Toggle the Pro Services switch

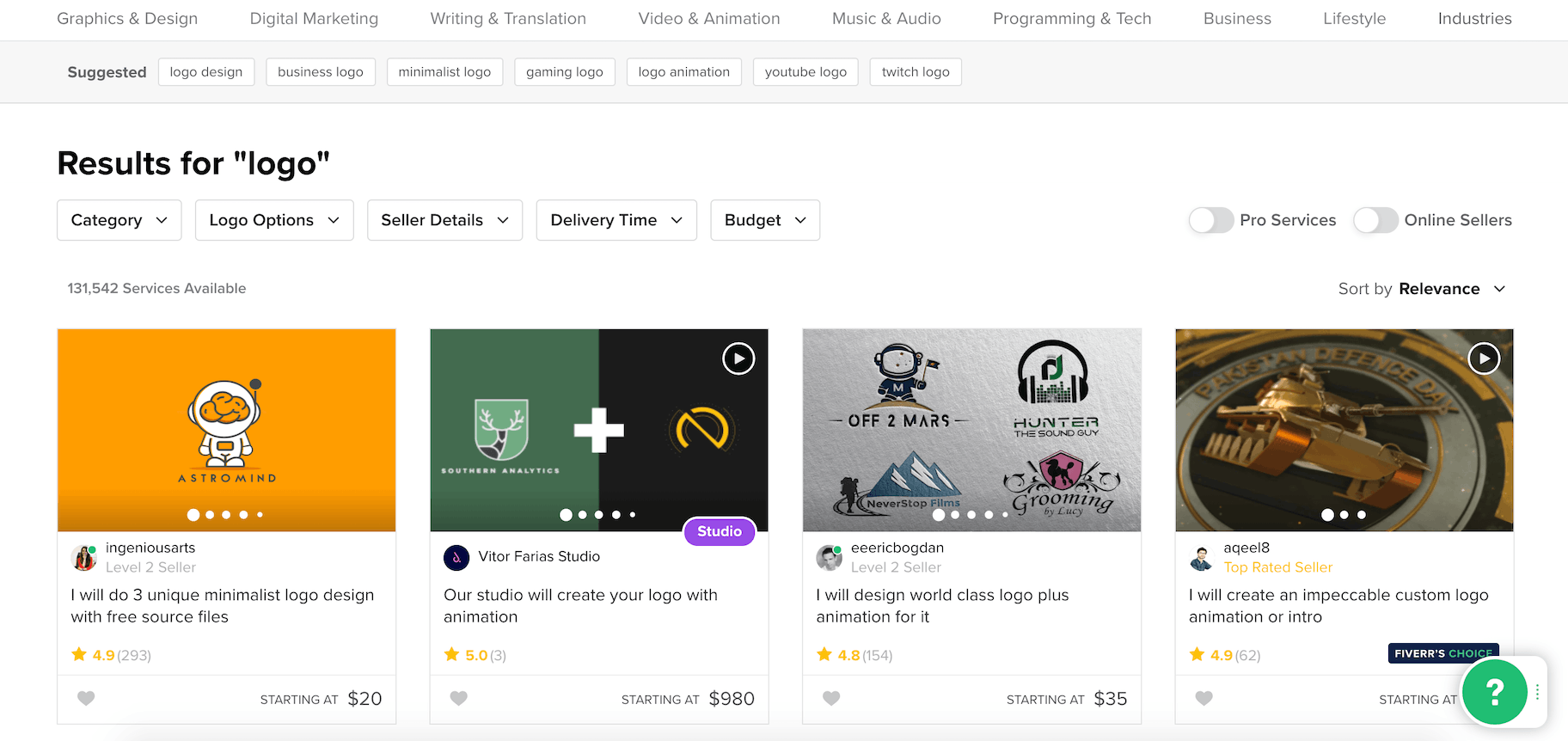click(1211, 220)
